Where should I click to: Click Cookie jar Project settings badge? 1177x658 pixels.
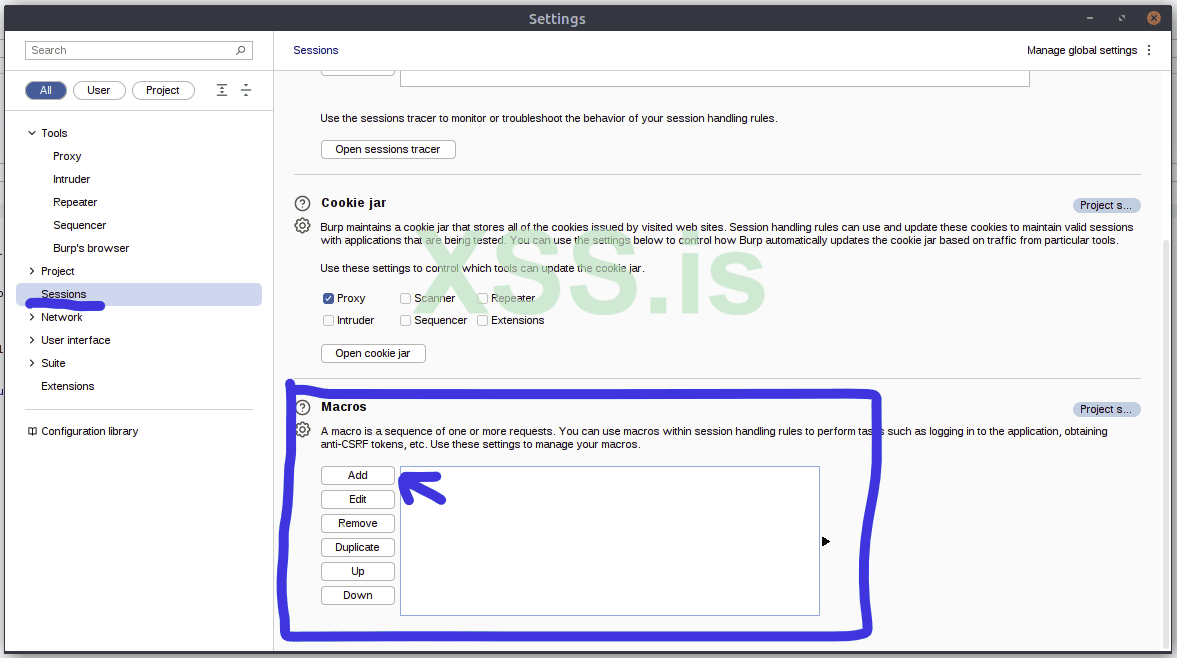pyautogui.click(x=1106, y=206)
